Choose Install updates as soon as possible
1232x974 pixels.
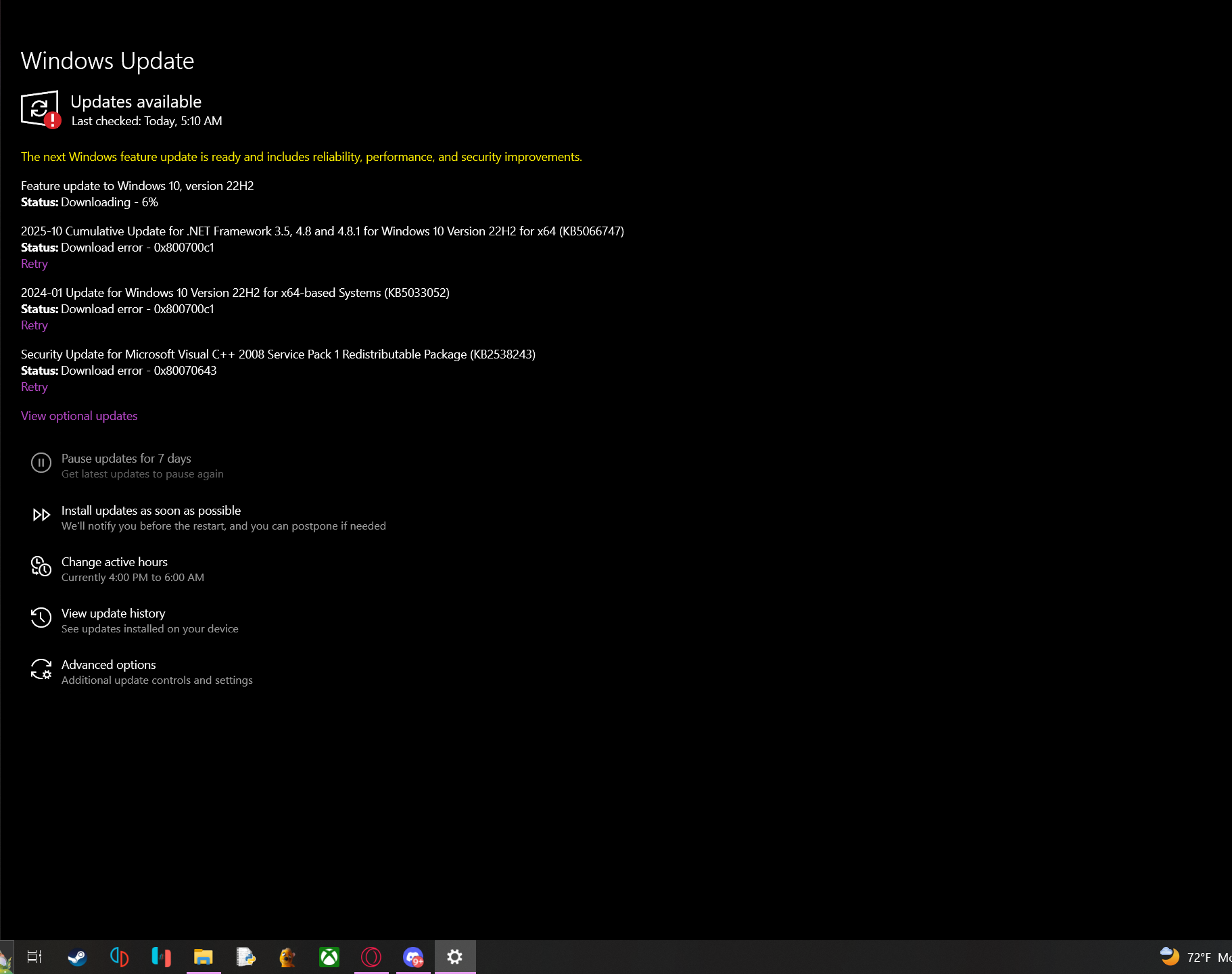point(151,511)
